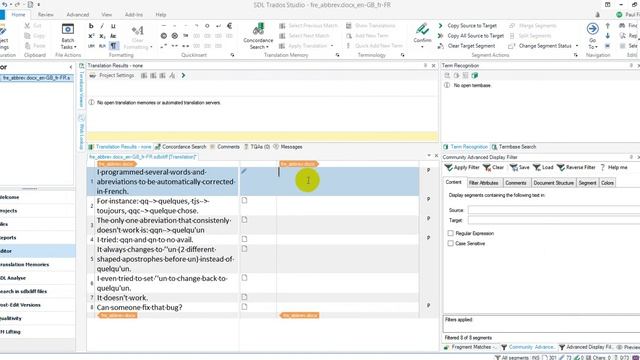The width and height of the screenshot is (640, 360).
Task: Click segment 8 status icon
Action: point(244,307)
